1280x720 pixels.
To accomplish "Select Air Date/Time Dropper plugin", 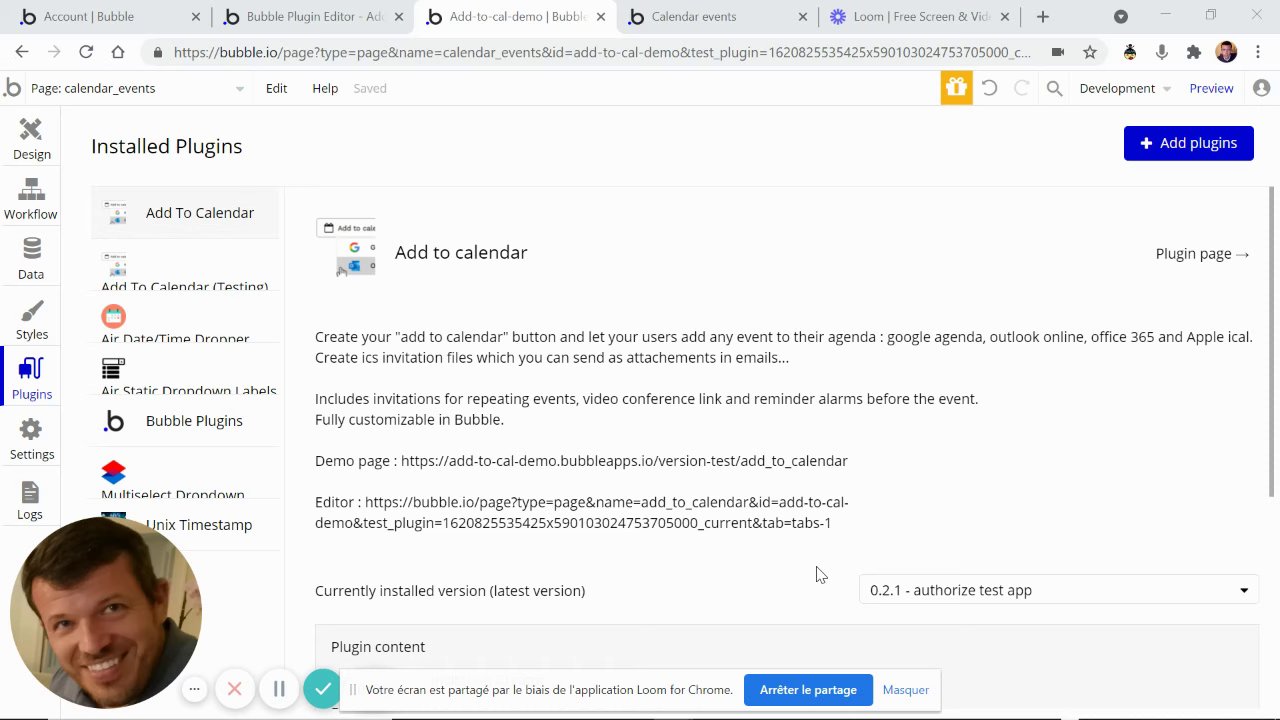I will [186, 317].
